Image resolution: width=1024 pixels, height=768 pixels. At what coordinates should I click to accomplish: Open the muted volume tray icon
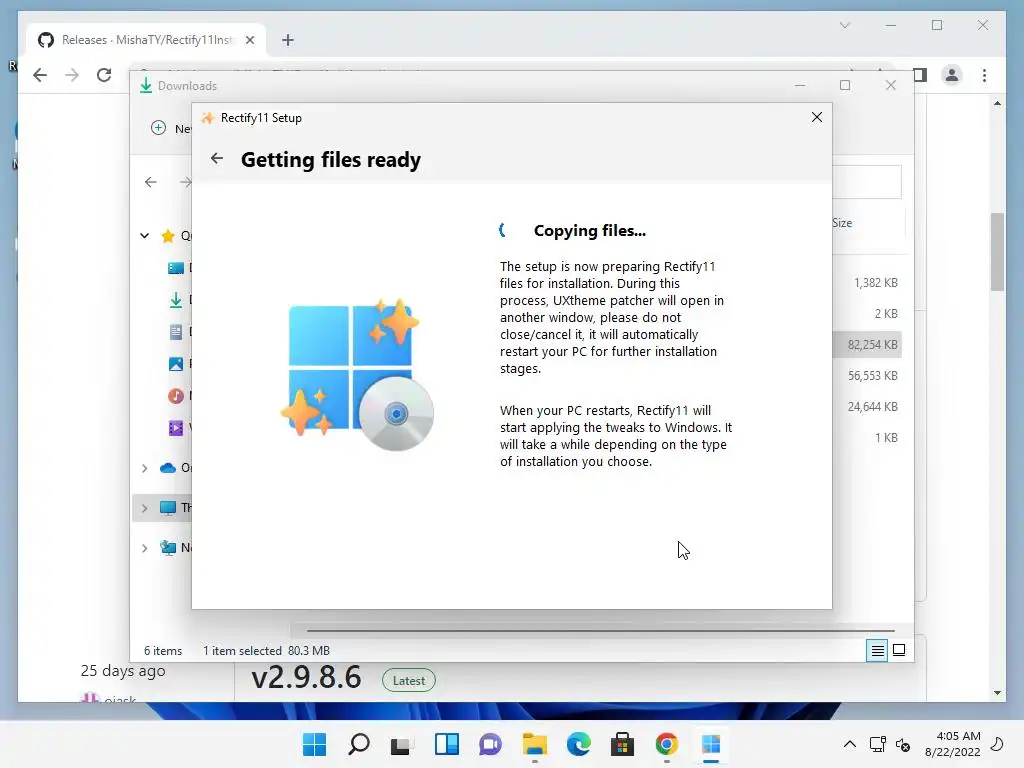click(x=903, y=744)
